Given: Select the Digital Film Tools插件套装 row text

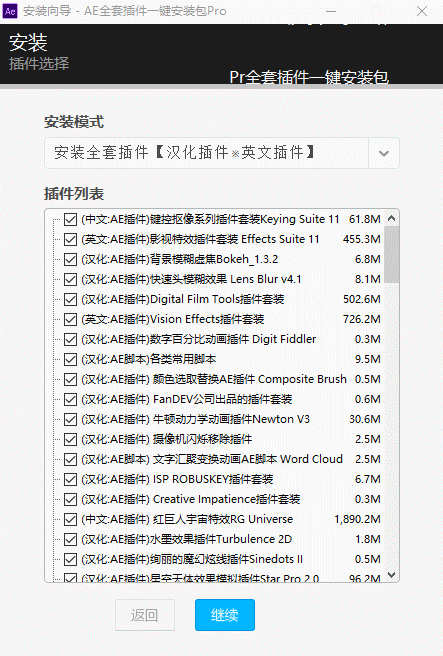Looking at the screenshot, I should tap(182, 299).
